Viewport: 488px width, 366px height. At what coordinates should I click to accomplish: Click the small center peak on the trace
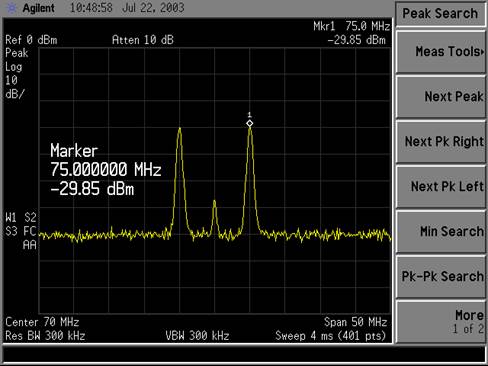pyautogui.click(x=214, y=202)
